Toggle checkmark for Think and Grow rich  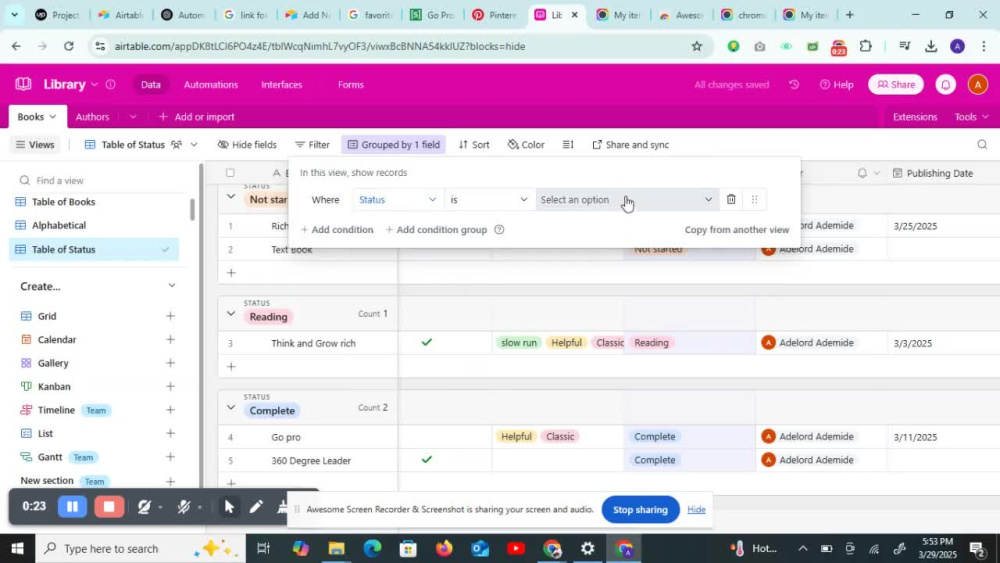point(427,343)
